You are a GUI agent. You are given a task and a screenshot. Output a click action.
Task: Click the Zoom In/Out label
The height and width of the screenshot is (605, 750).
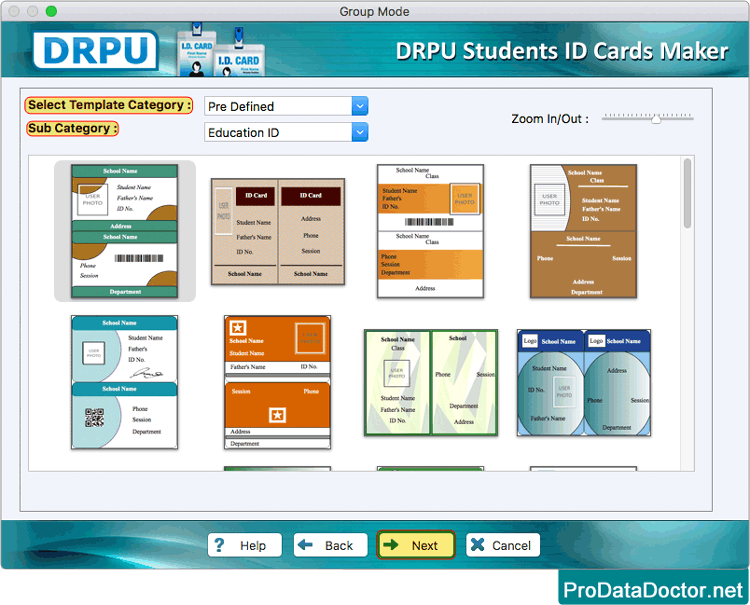tap(550, 119)
